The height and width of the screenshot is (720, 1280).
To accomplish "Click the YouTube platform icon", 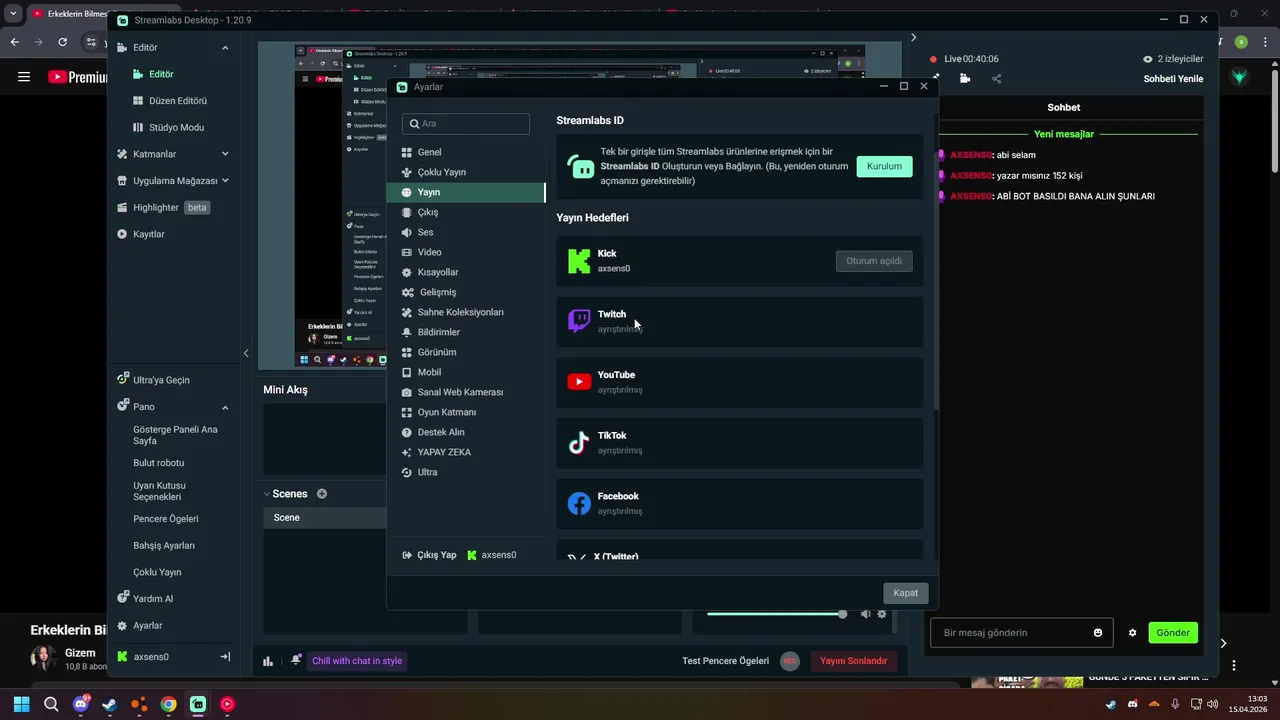I will (x=579, y=382).
